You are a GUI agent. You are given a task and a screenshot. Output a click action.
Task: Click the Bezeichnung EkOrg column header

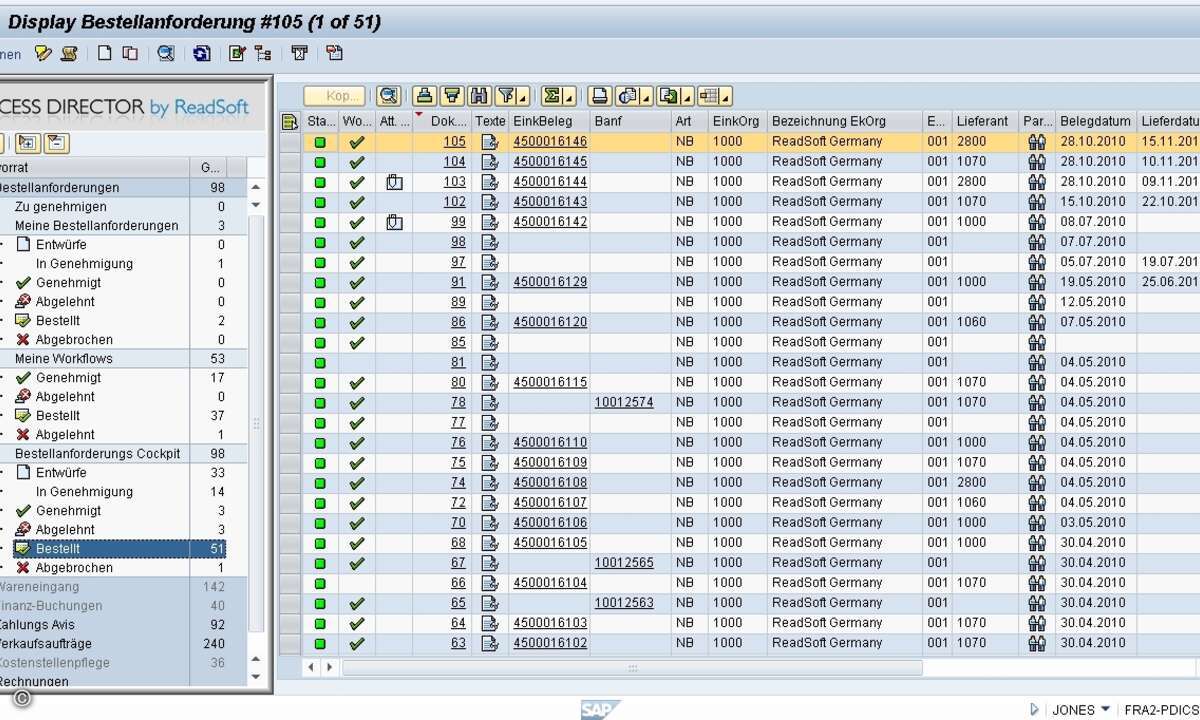tap(844, 121)
